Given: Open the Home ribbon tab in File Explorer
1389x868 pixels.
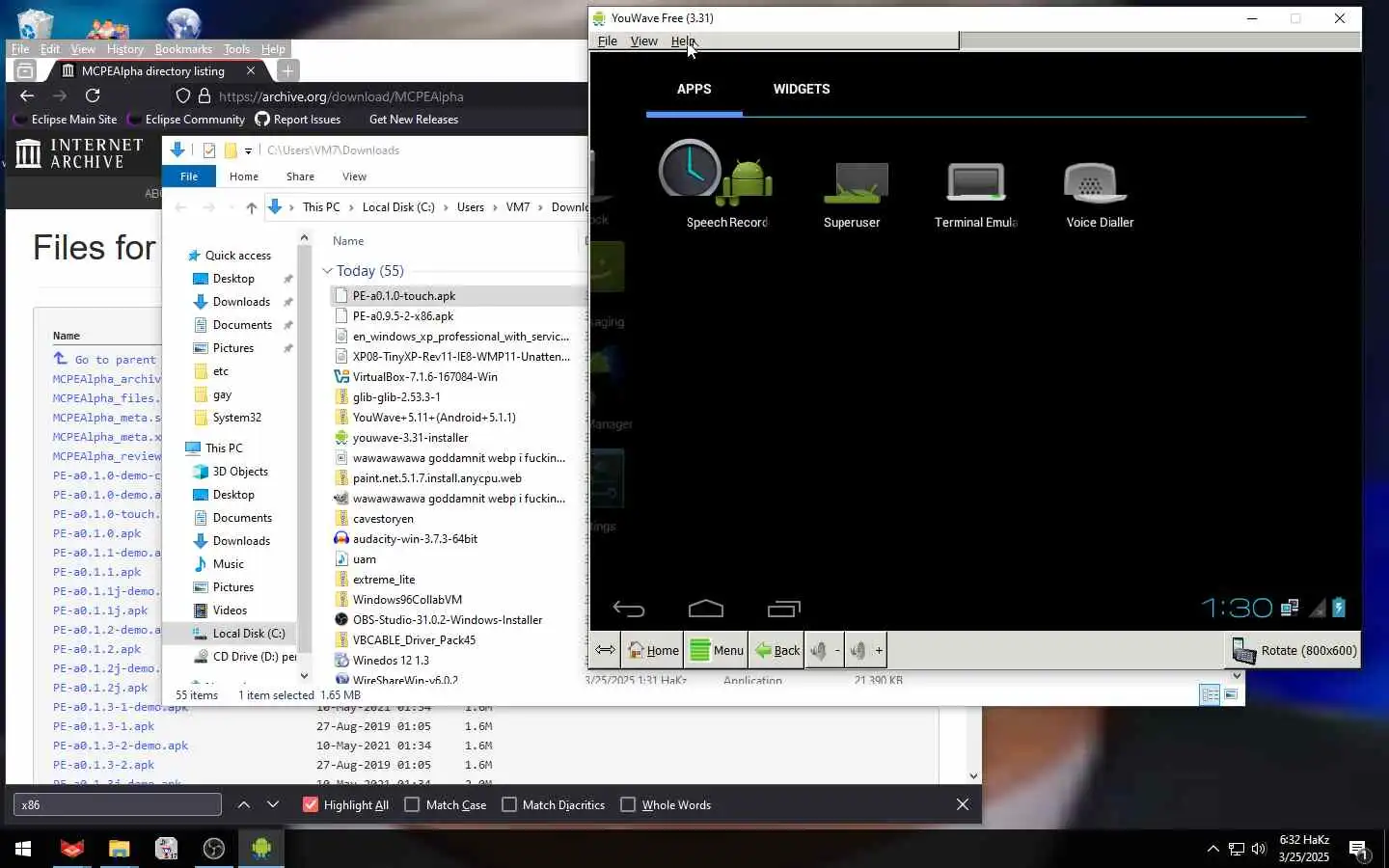Looking at the screenshot, I should [244, 176].
